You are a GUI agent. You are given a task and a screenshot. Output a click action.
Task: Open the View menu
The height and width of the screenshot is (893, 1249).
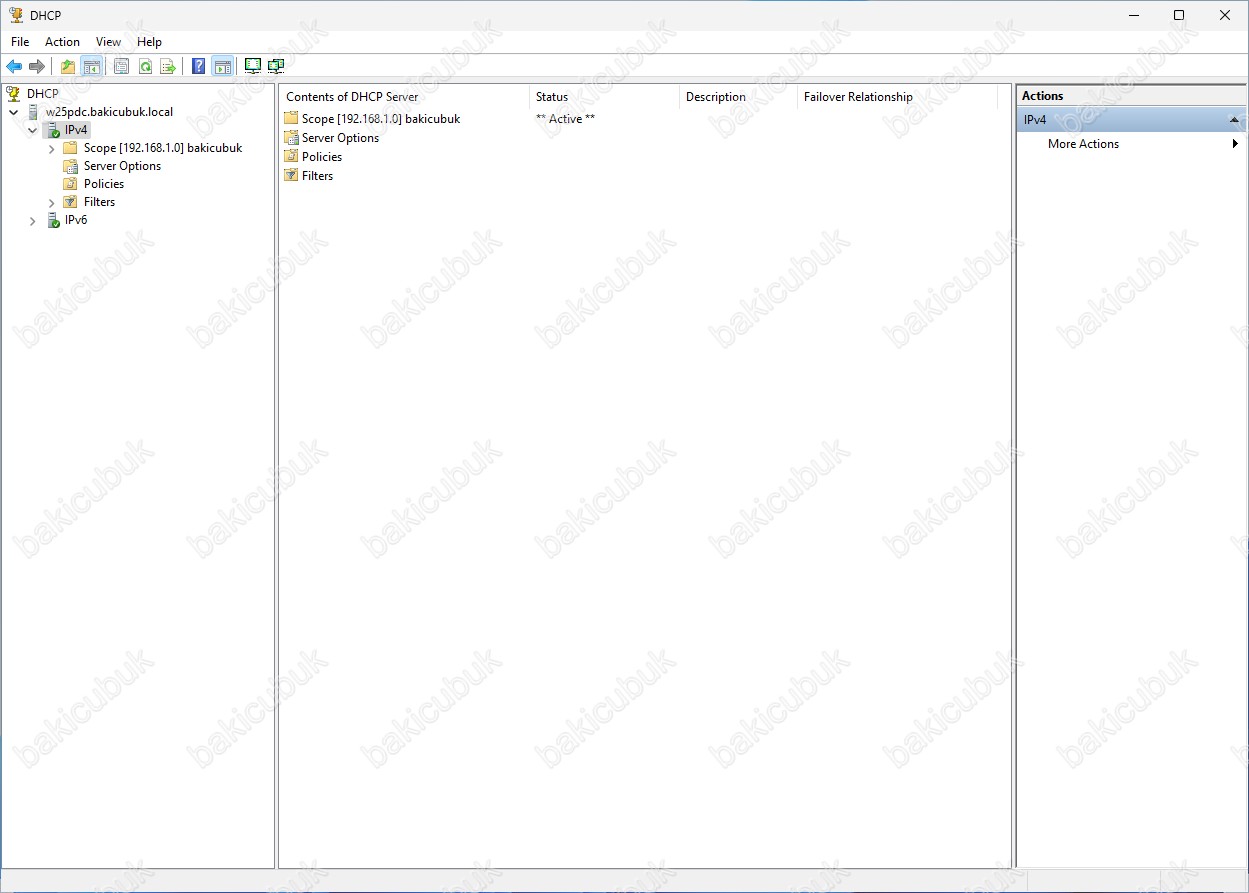point(108,42)
